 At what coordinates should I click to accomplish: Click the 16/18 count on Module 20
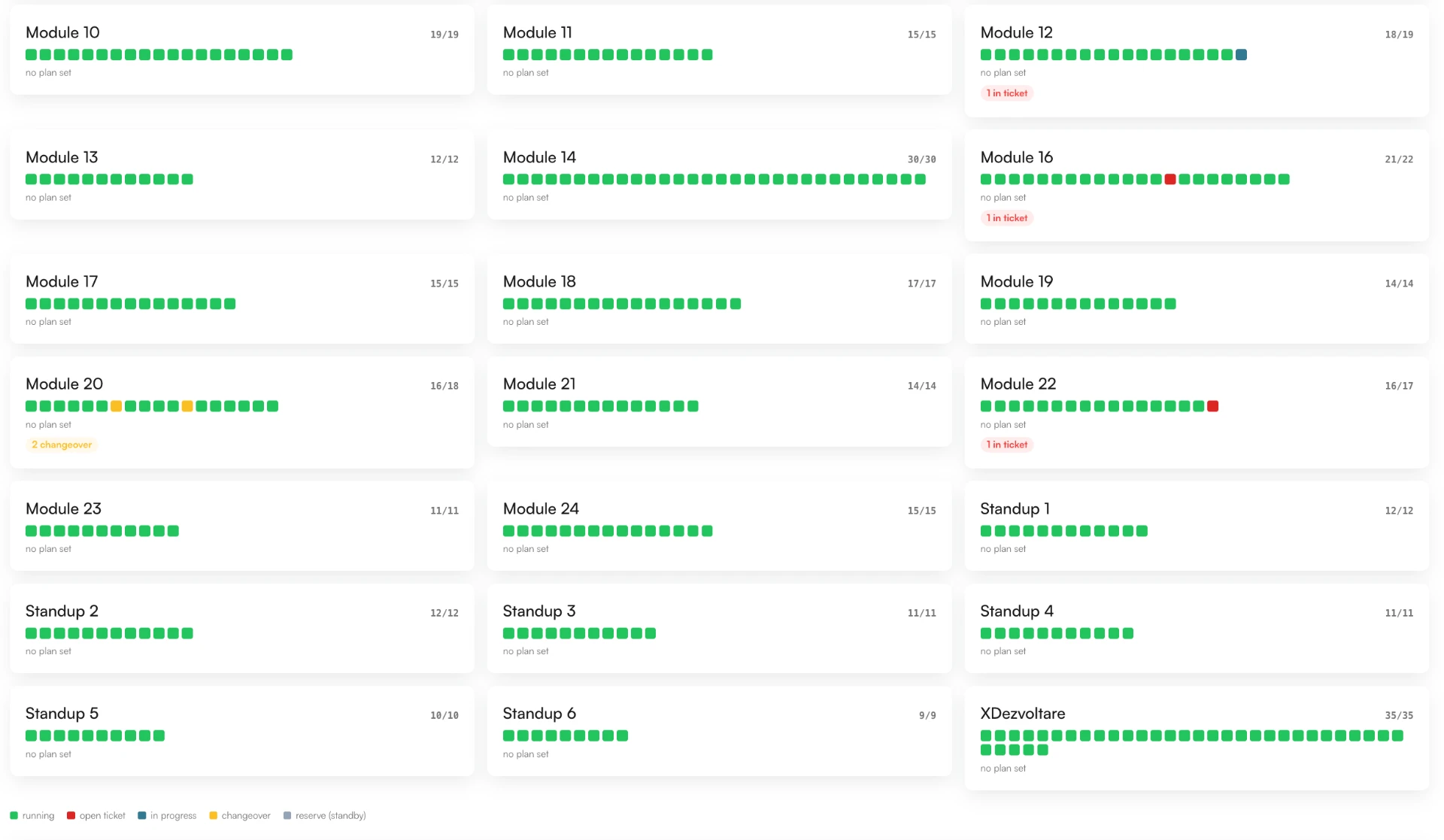[x=444, y=386]
